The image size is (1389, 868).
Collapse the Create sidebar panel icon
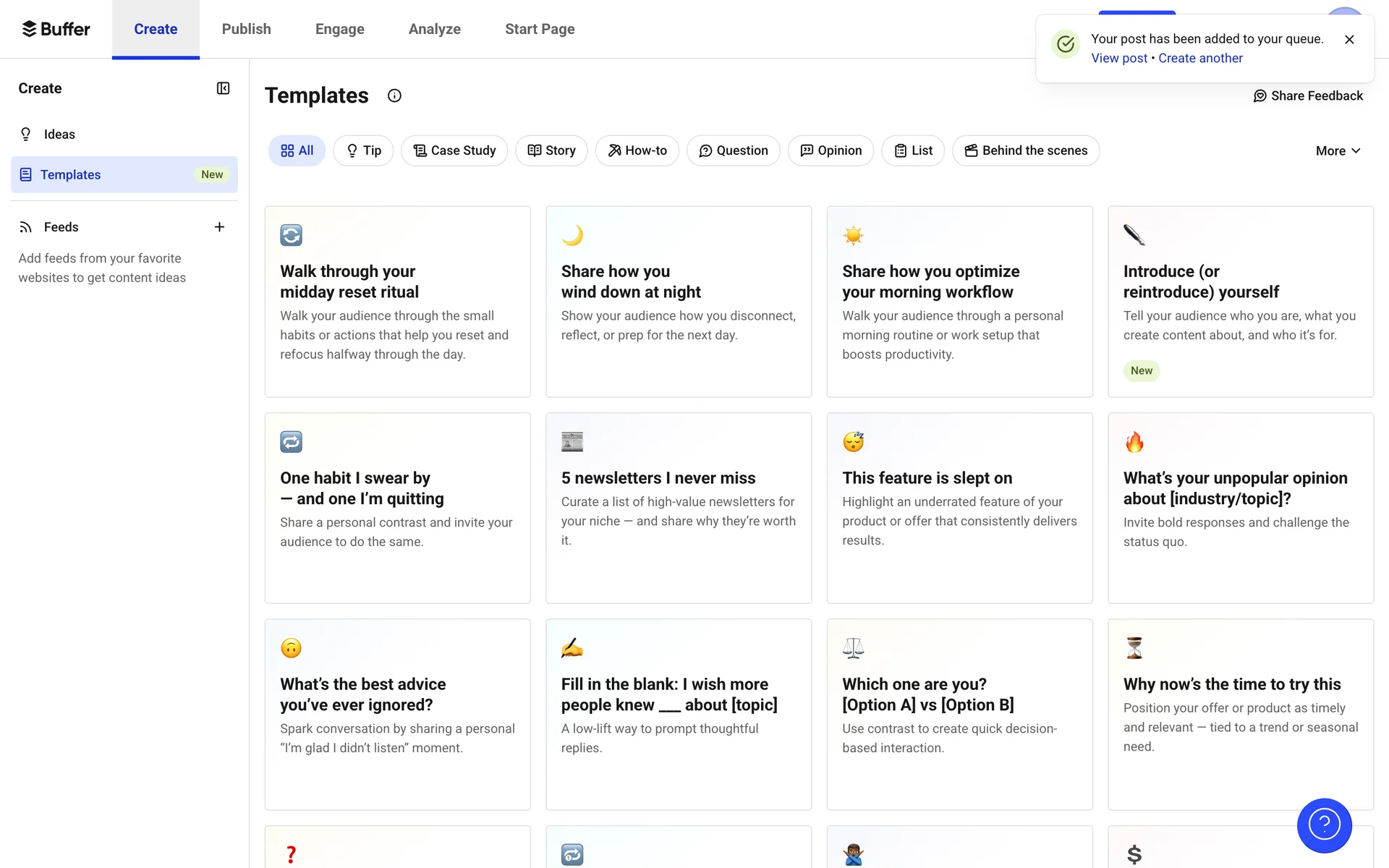coord(223,88)
